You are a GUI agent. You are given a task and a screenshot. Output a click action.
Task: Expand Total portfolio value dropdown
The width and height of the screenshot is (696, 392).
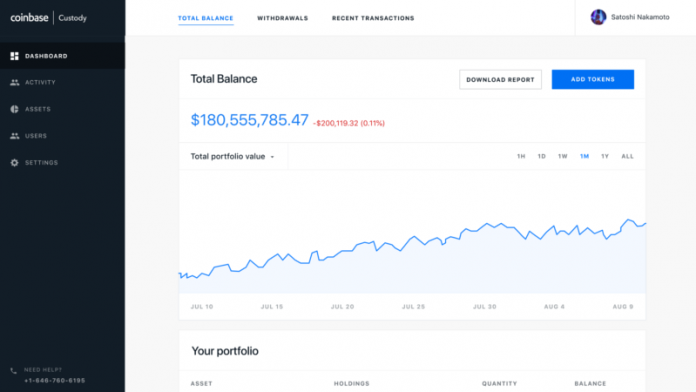coord(233,156)
